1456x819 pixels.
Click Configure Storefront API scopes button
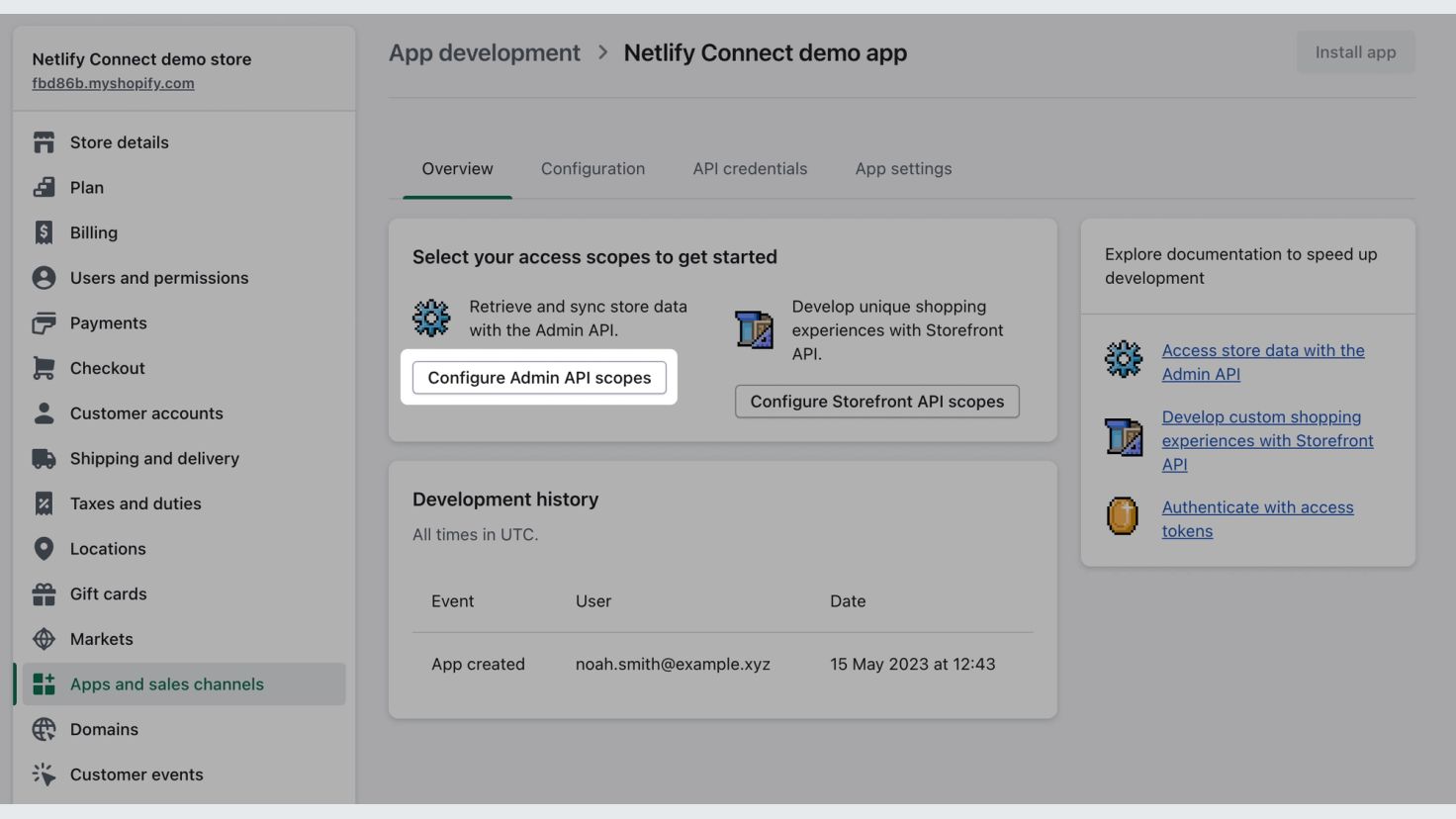876,402
